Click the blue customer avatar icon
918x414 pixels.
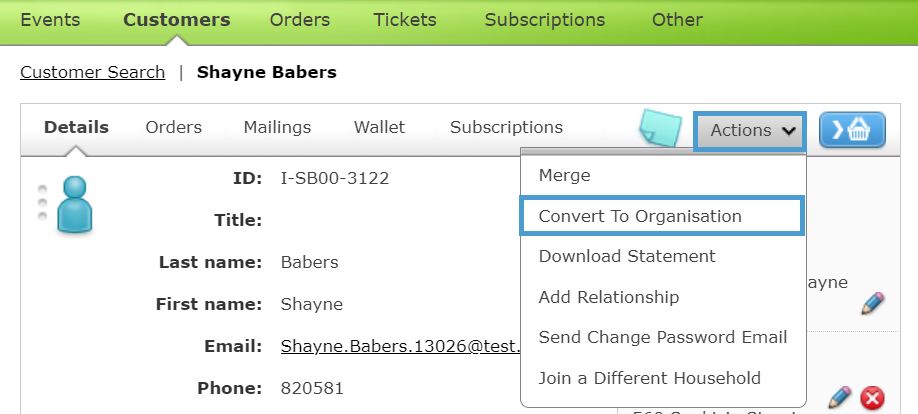74,204
